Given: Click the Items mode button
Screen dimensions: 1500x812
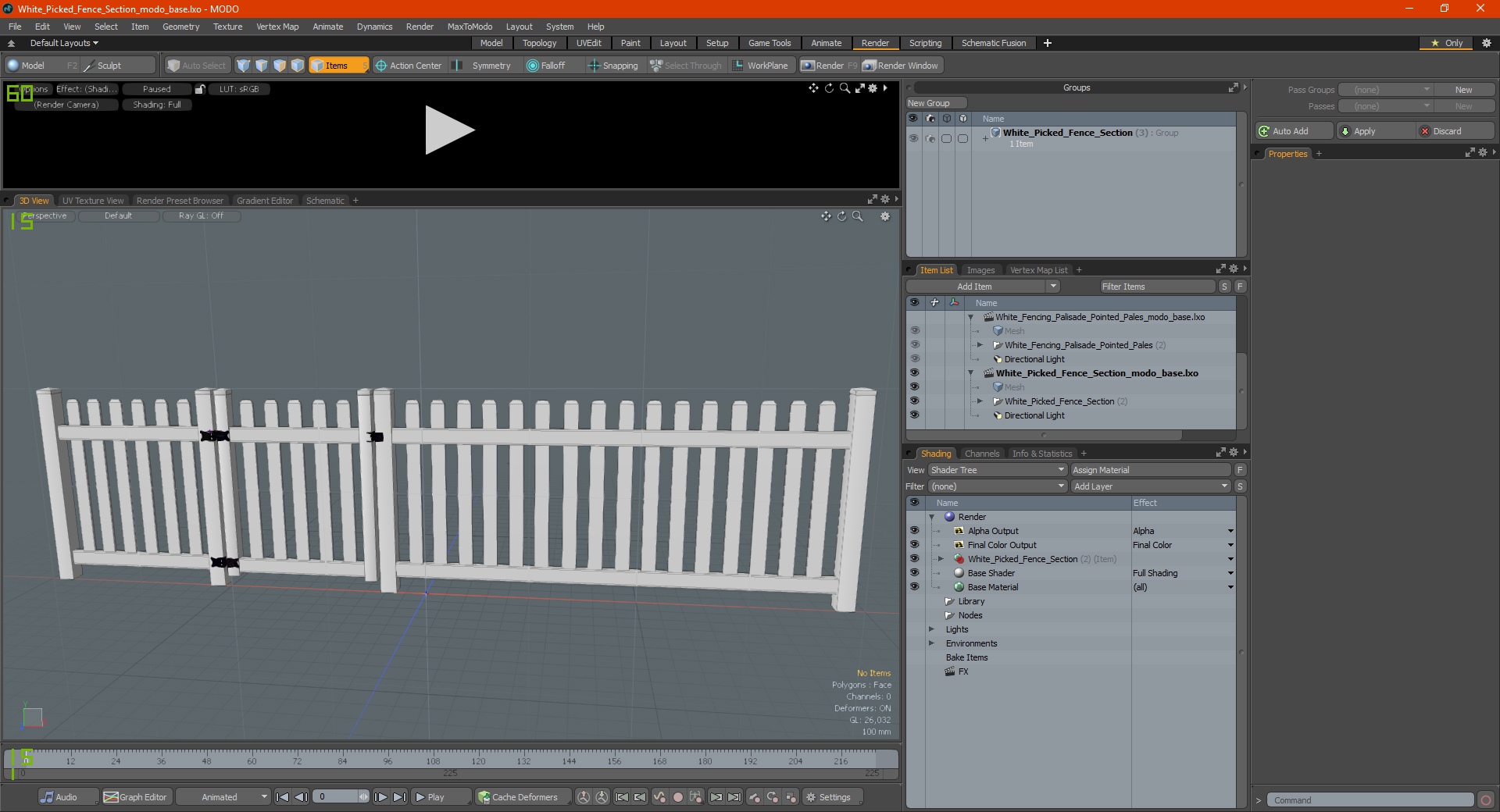Looking at the screenshot, I should (x=338, y=66).
